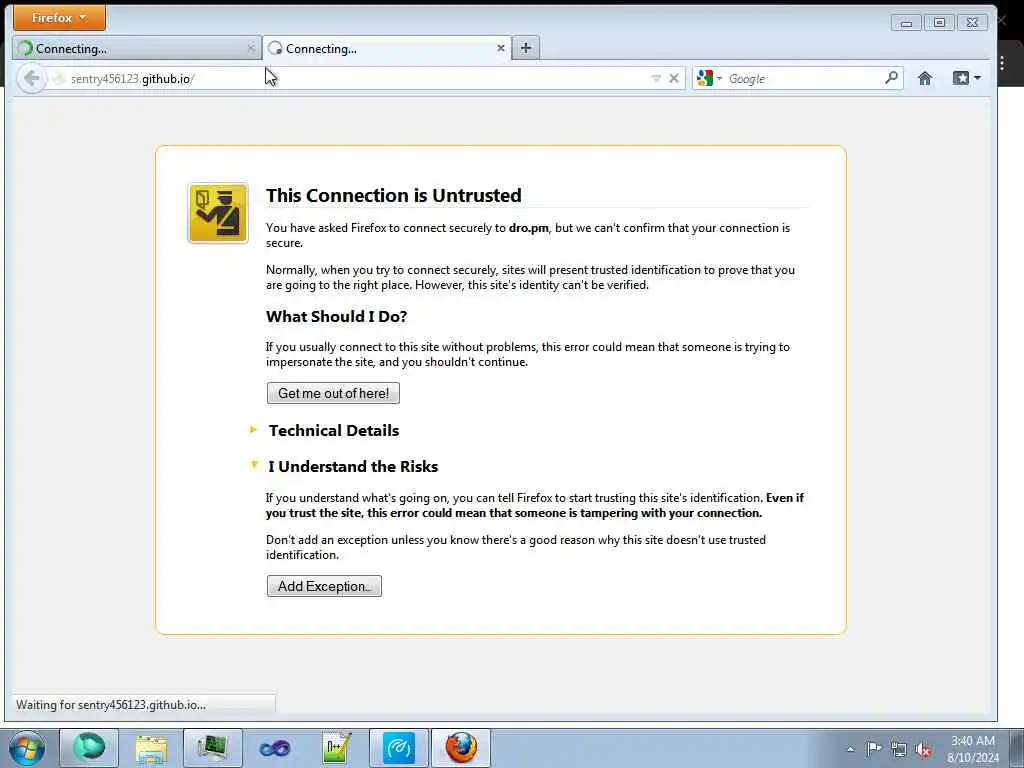This screenshot has height=768, width=1024.
Task: Go to the home page icon
Action: 925,78
